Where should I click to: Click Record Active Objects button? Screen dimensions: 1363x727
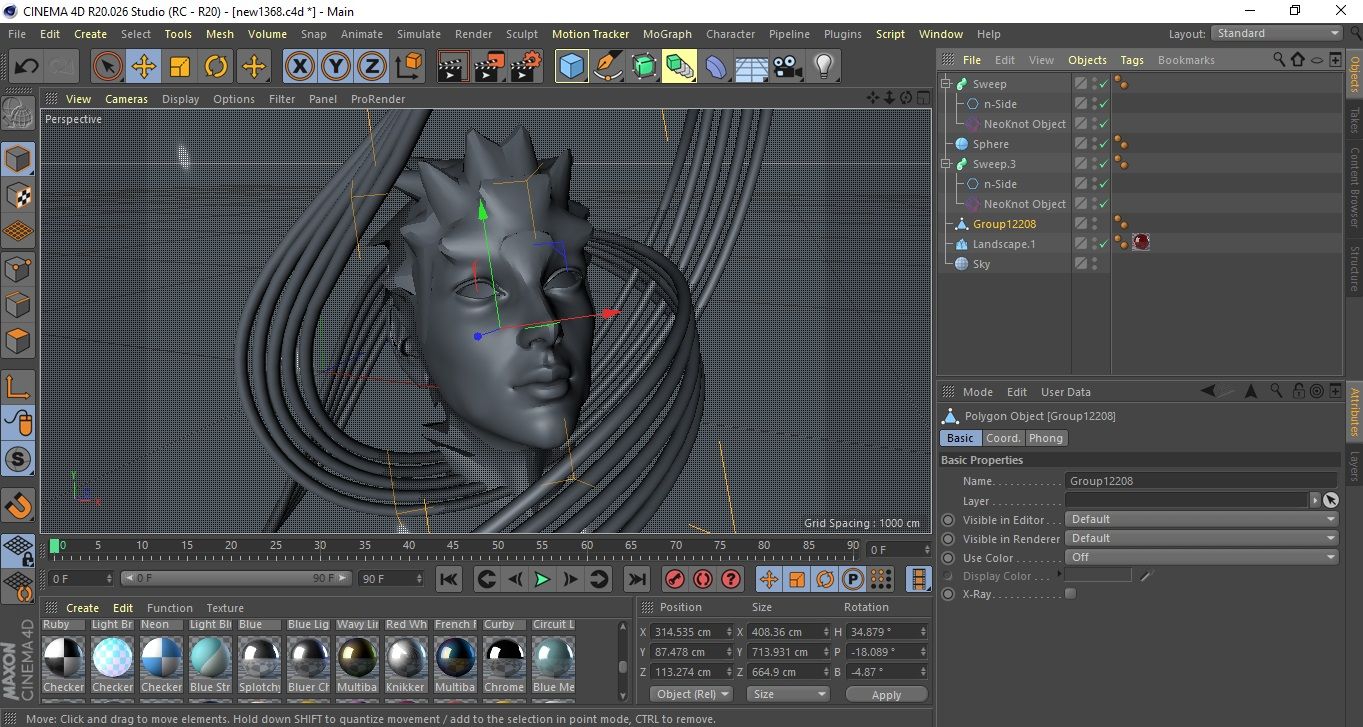click(675, 579)
